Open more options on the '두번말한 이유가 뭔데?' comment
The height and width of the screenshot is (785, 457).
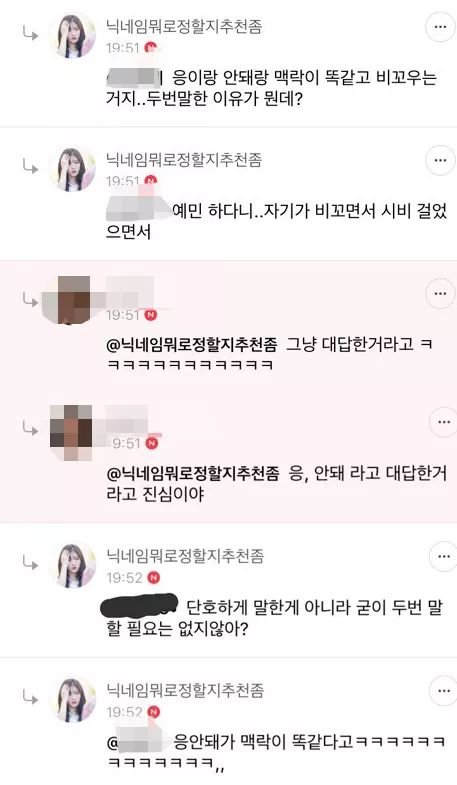click(x=440, y=27)
